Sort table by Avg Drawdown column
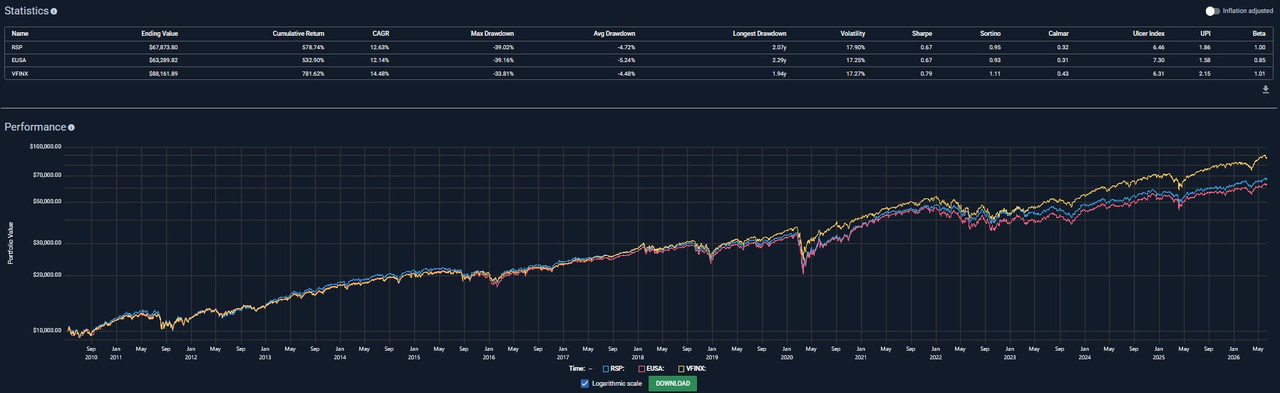This screenshot has height=393, width=1280. coord(614,33)
